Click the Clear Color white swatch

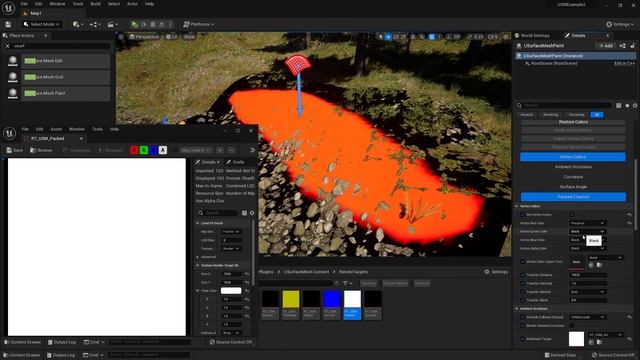[x=231, y=291]
